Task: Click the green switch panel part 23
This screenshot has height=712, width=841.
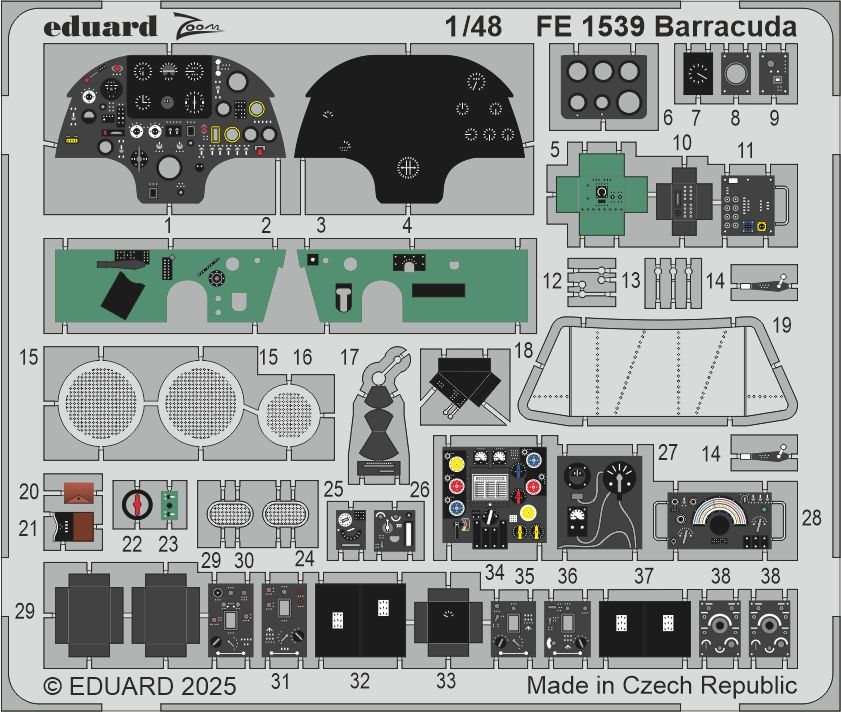Action: pos(168,505)
